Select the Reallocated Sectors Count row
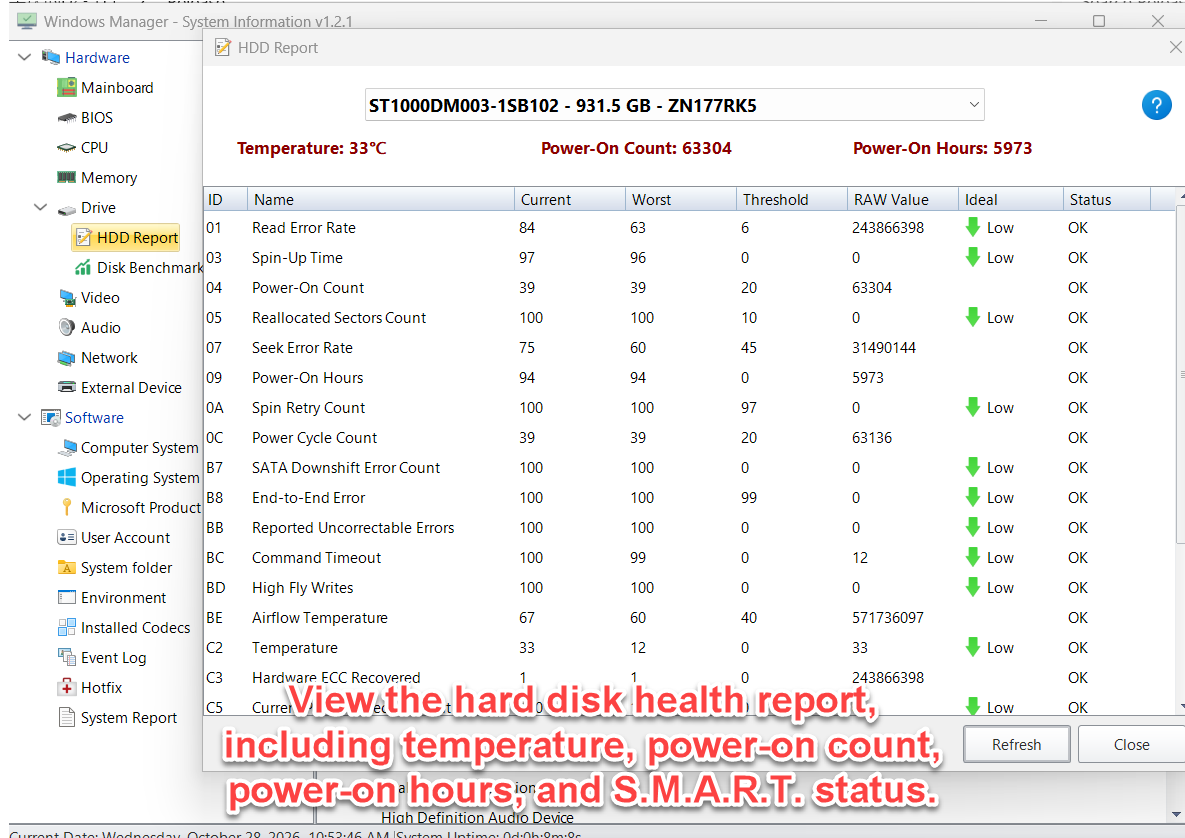This screenshot has height=838, width=1185. click(688, 317)
